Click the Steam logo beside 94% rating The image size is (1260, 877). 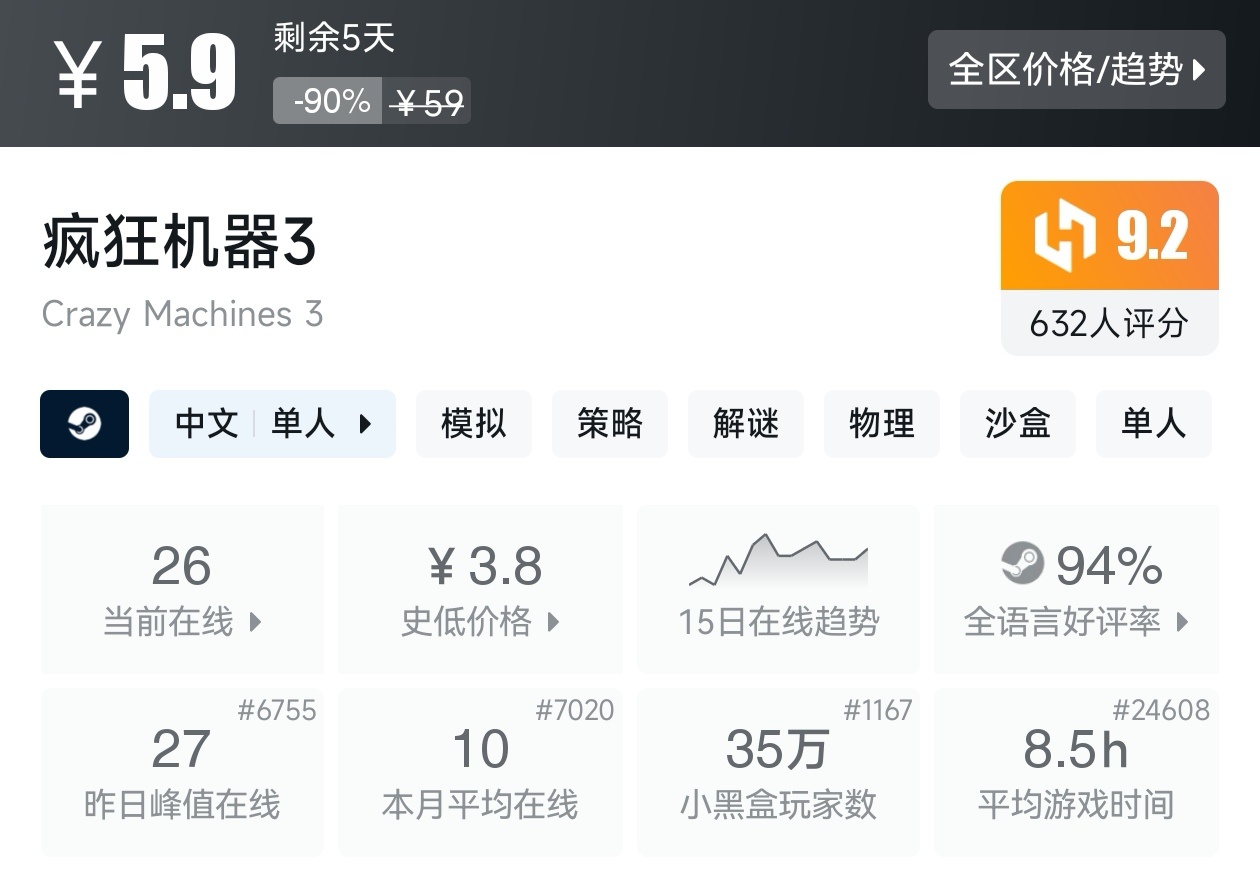tap(1022, 564)
